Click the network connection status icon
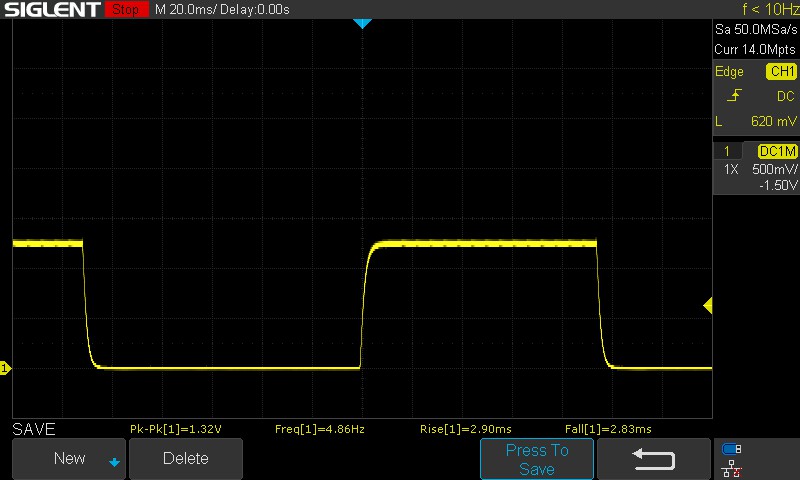This screenshot has height=480, width=800. (x=732, y=468)
